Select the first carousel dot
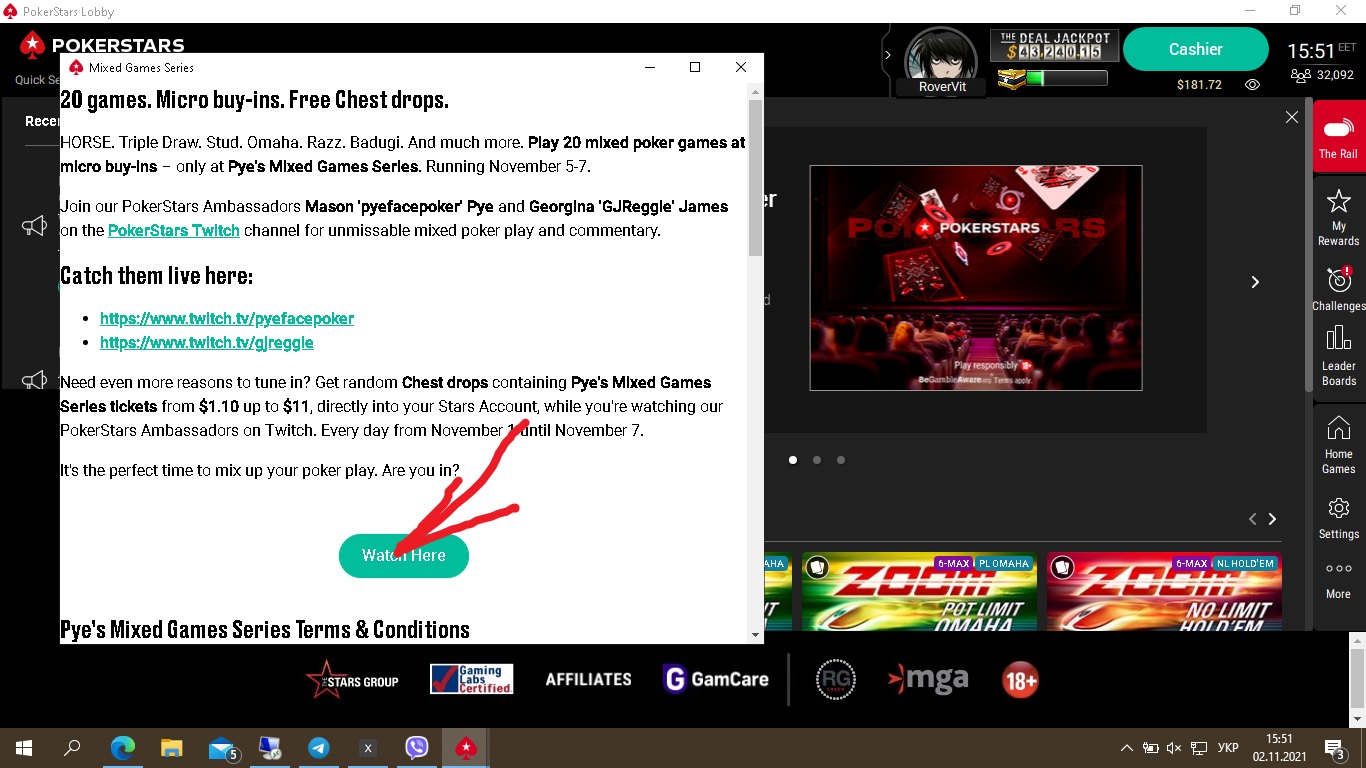This screenshot has height=768, width=1366. pyautogui.click(x=793, y=460)
